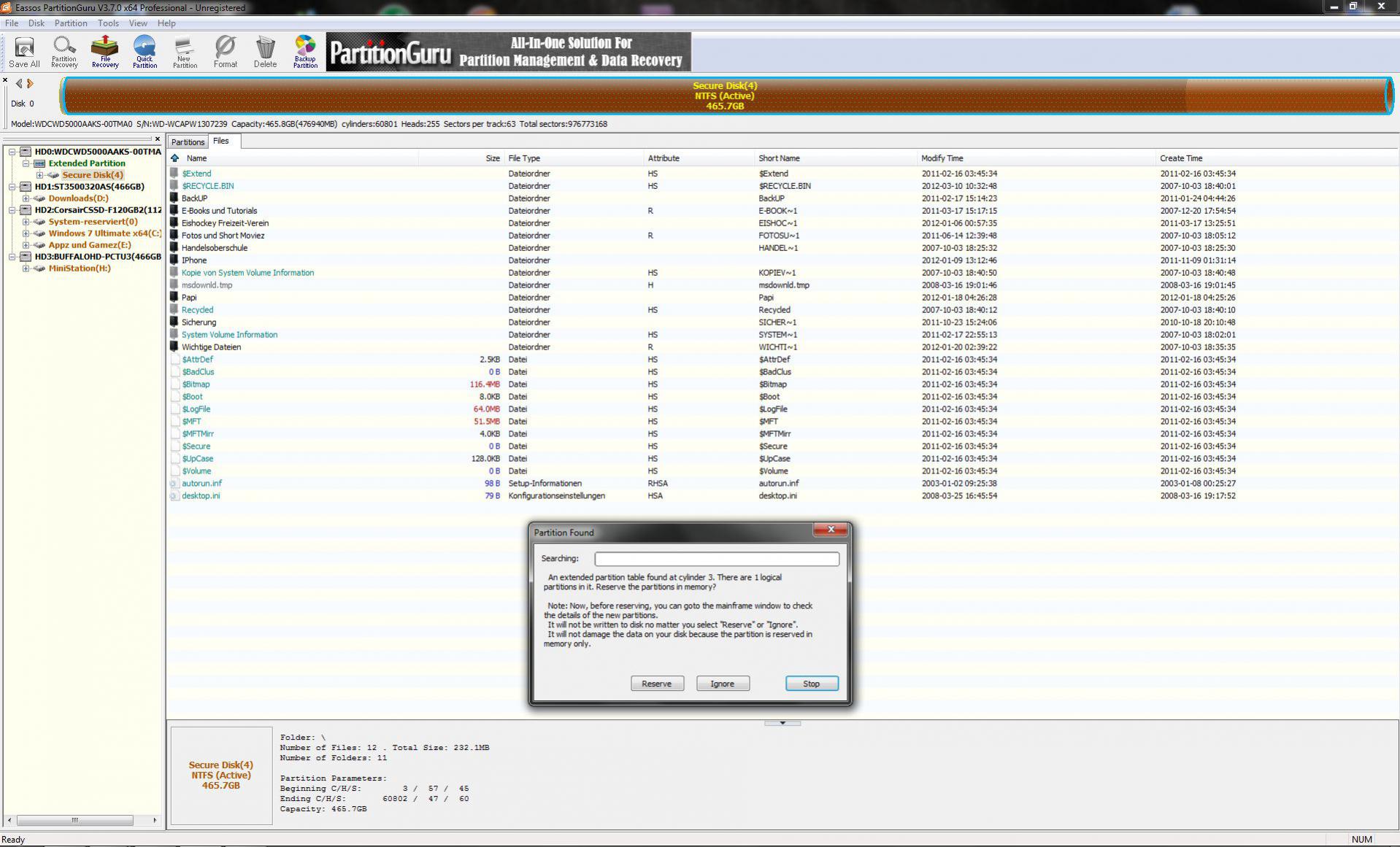
Task: Sort by Create Time column header
Action: (x=1277, y=158)
